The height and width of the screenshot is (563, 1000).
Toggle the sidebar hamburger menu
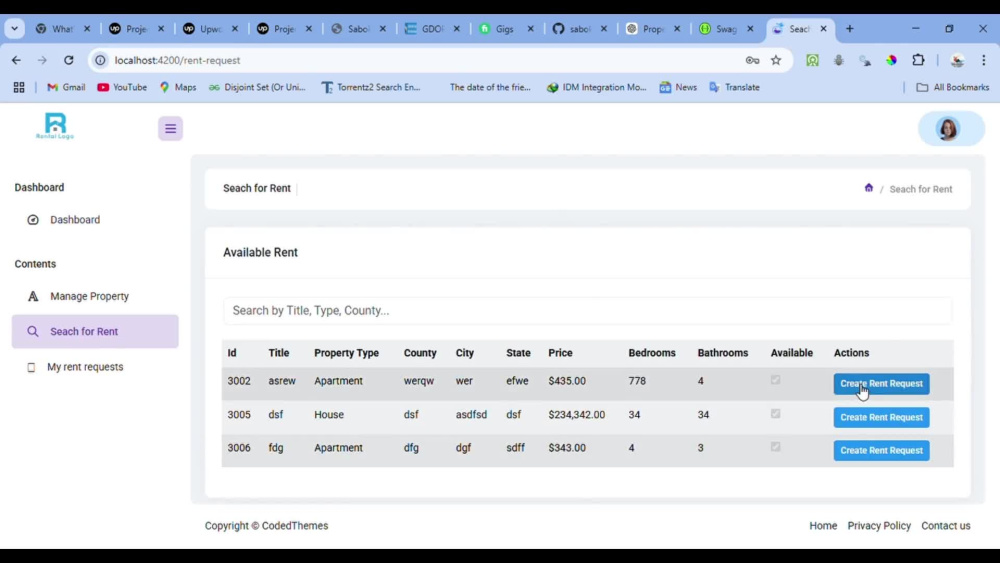(x=170, y=129)
